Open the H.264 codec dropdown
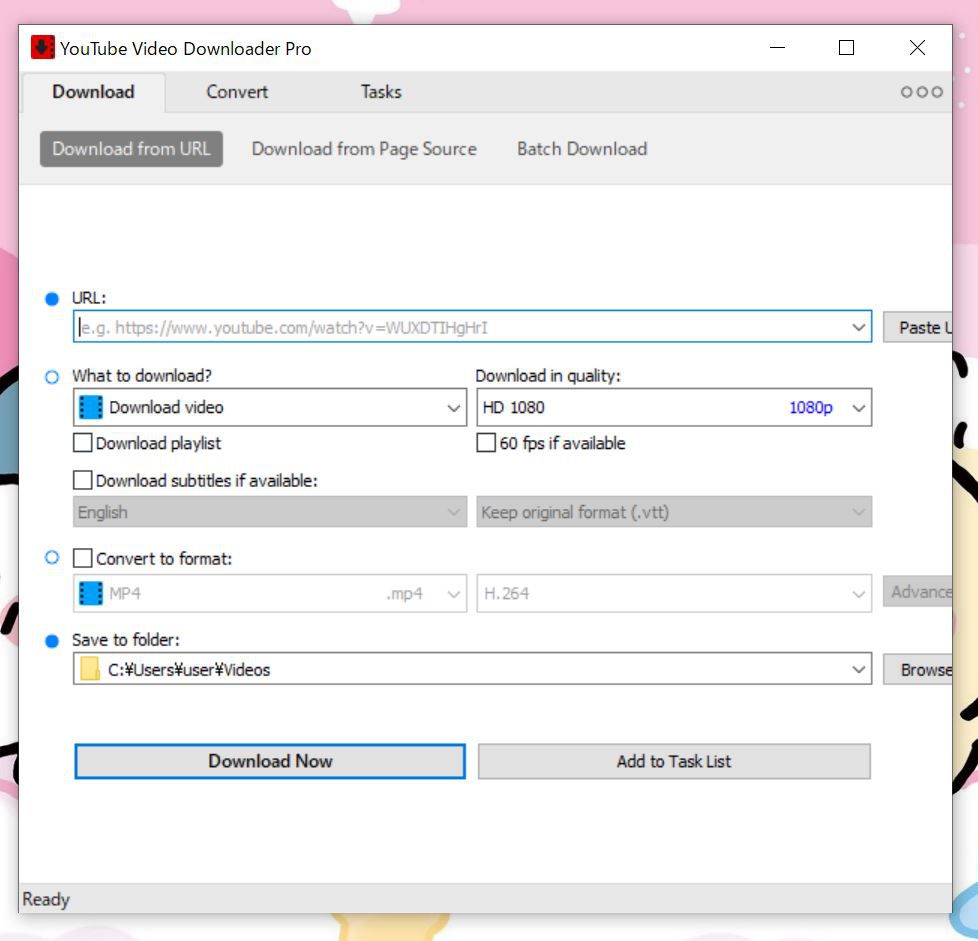 (674, 593)
